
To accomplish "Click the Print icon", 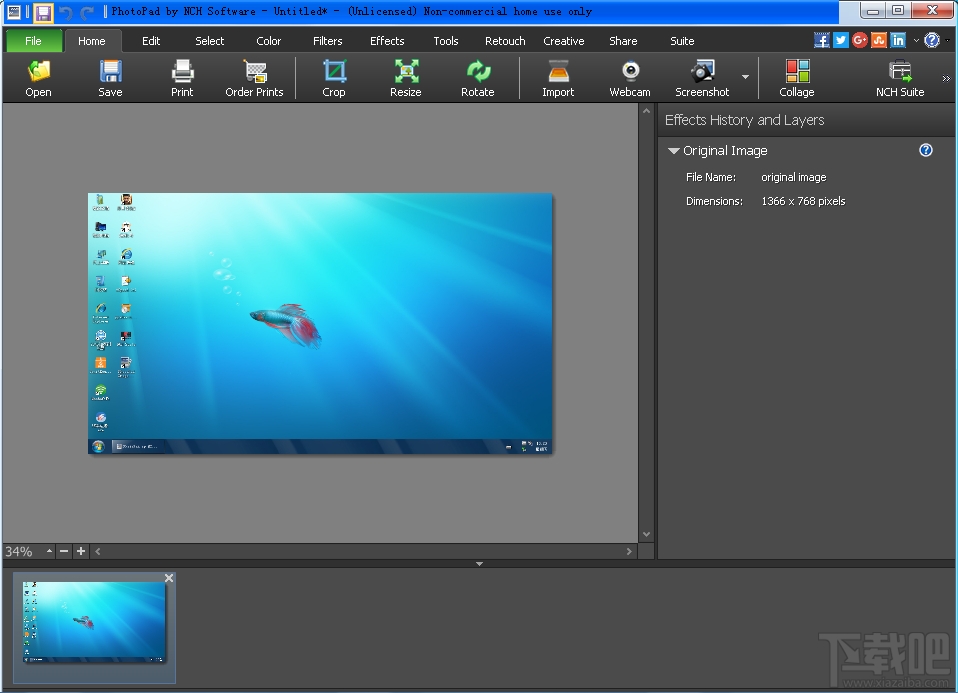I will tap(182, 77).
